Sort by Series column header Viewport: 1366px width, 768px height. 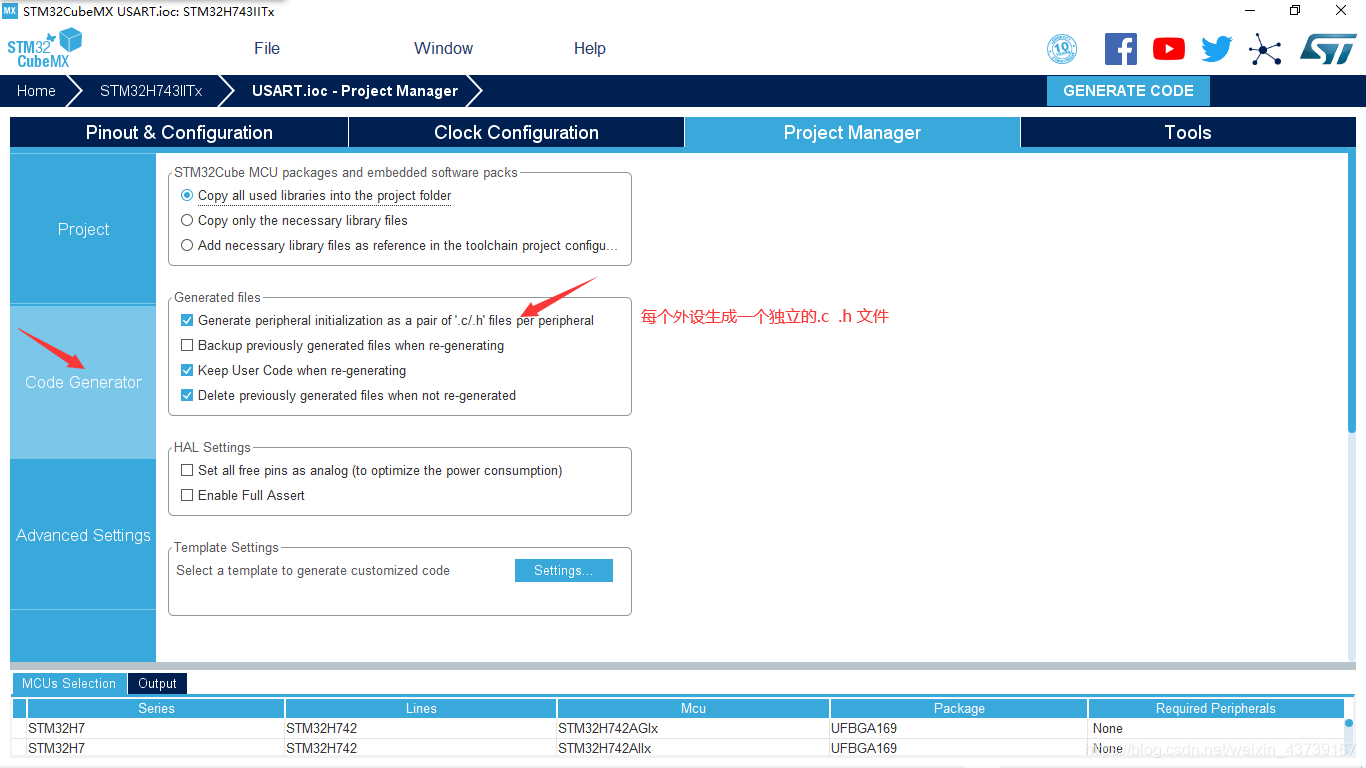click(156, 708)
